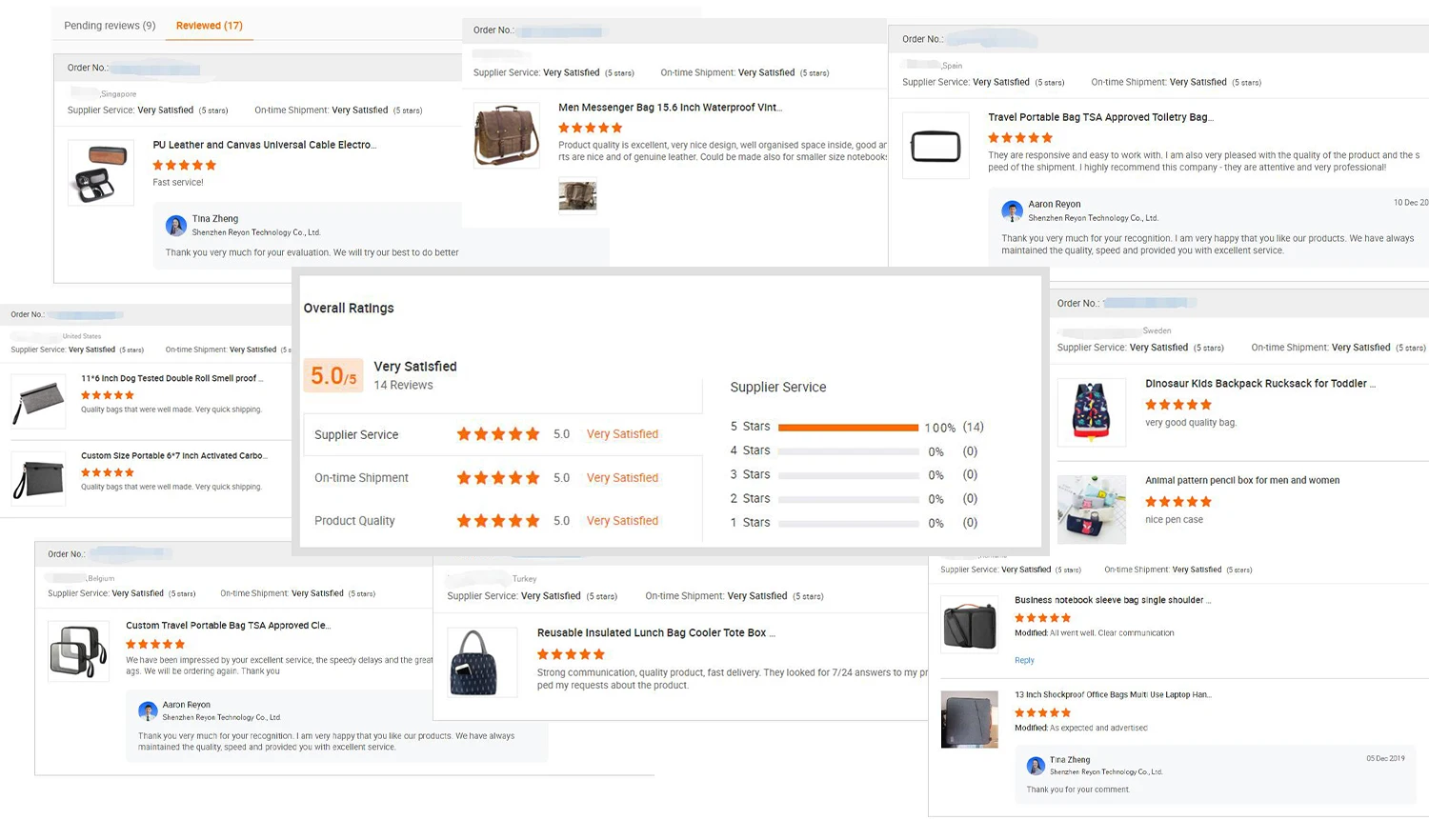
Task: Open the Reusable Insulated Lunch Bag product image
Action: (482, 662)
